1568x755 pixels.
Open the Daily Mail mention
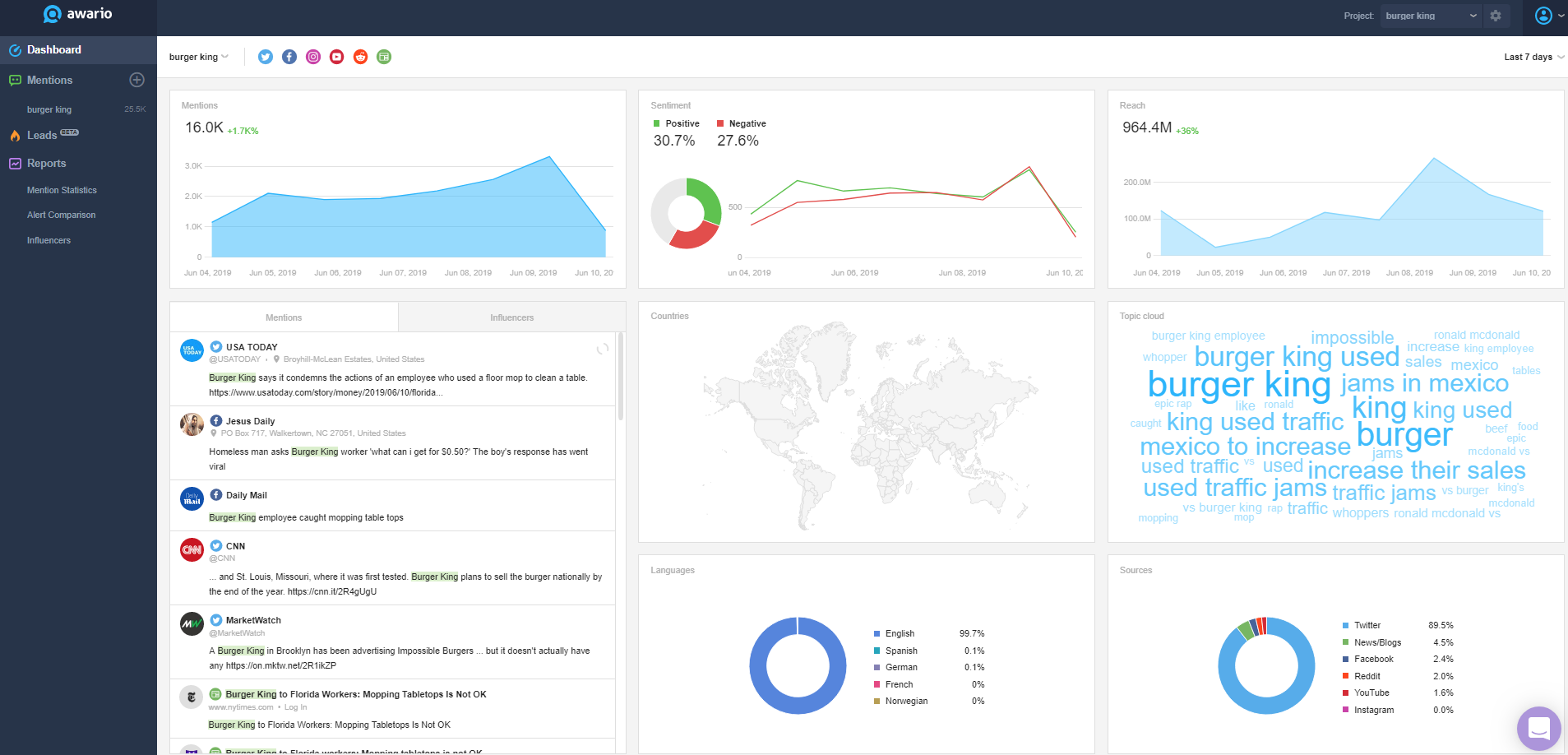pyautogui.click(x=393, y=506)
